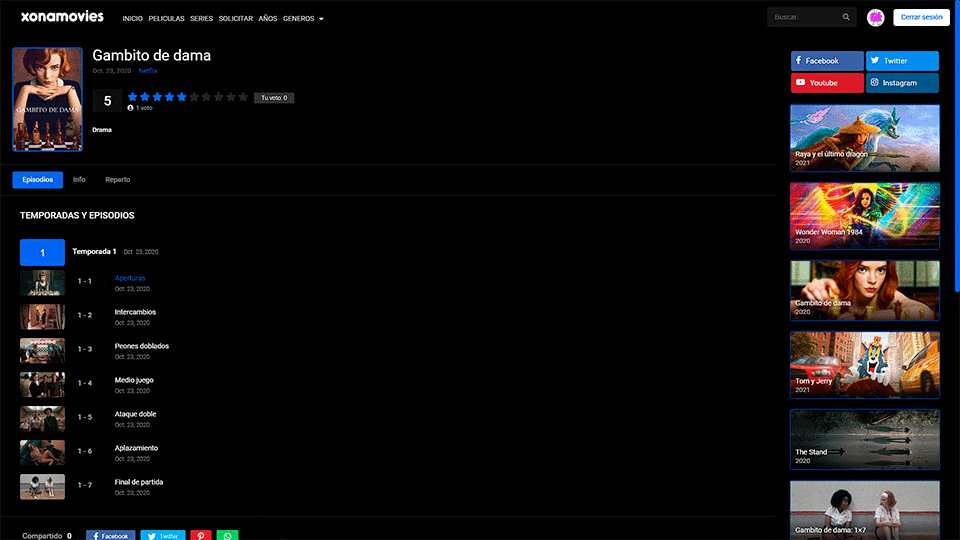This screenshot has width=960, height=540.
Task: Open the Aperturas episode link
Action: [130, 278]
